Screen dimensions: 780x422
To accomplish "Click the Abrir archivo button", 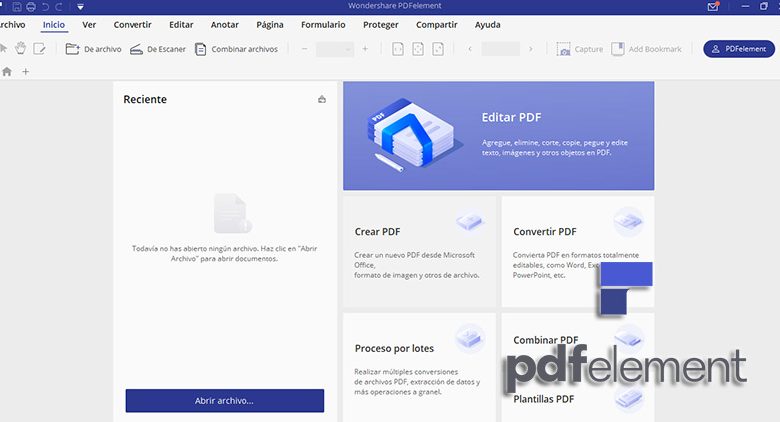I will tap(225, 401).
